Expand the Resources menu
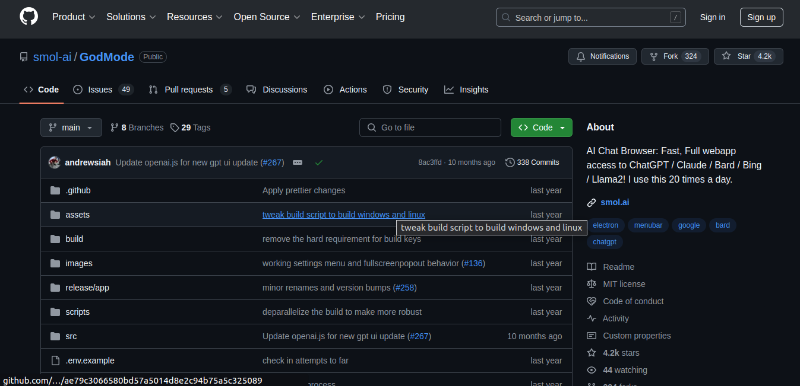 (194, 17)
